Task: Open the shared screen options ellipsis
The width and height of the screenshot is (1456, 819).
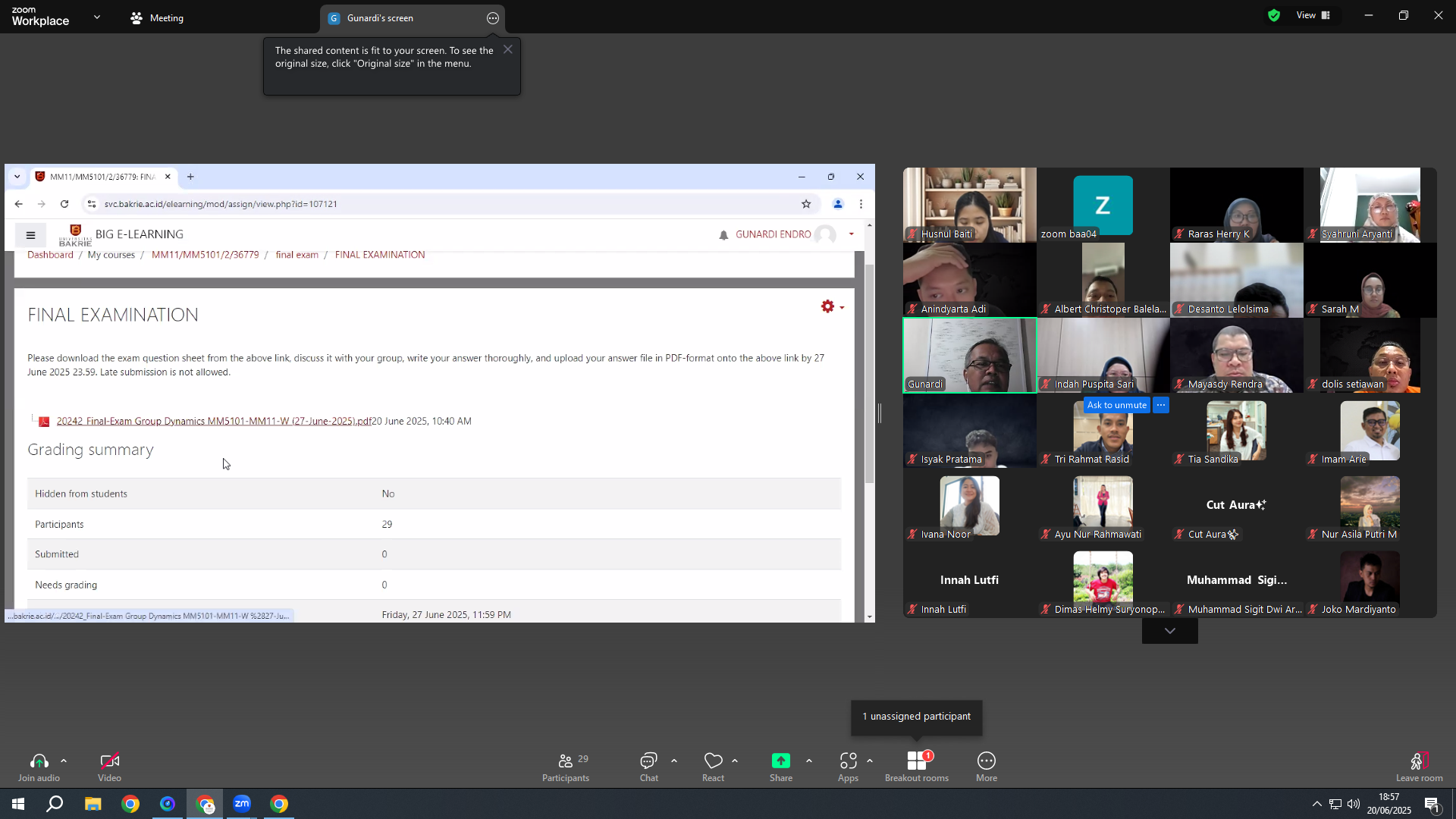Action: (x=493, y=18)
